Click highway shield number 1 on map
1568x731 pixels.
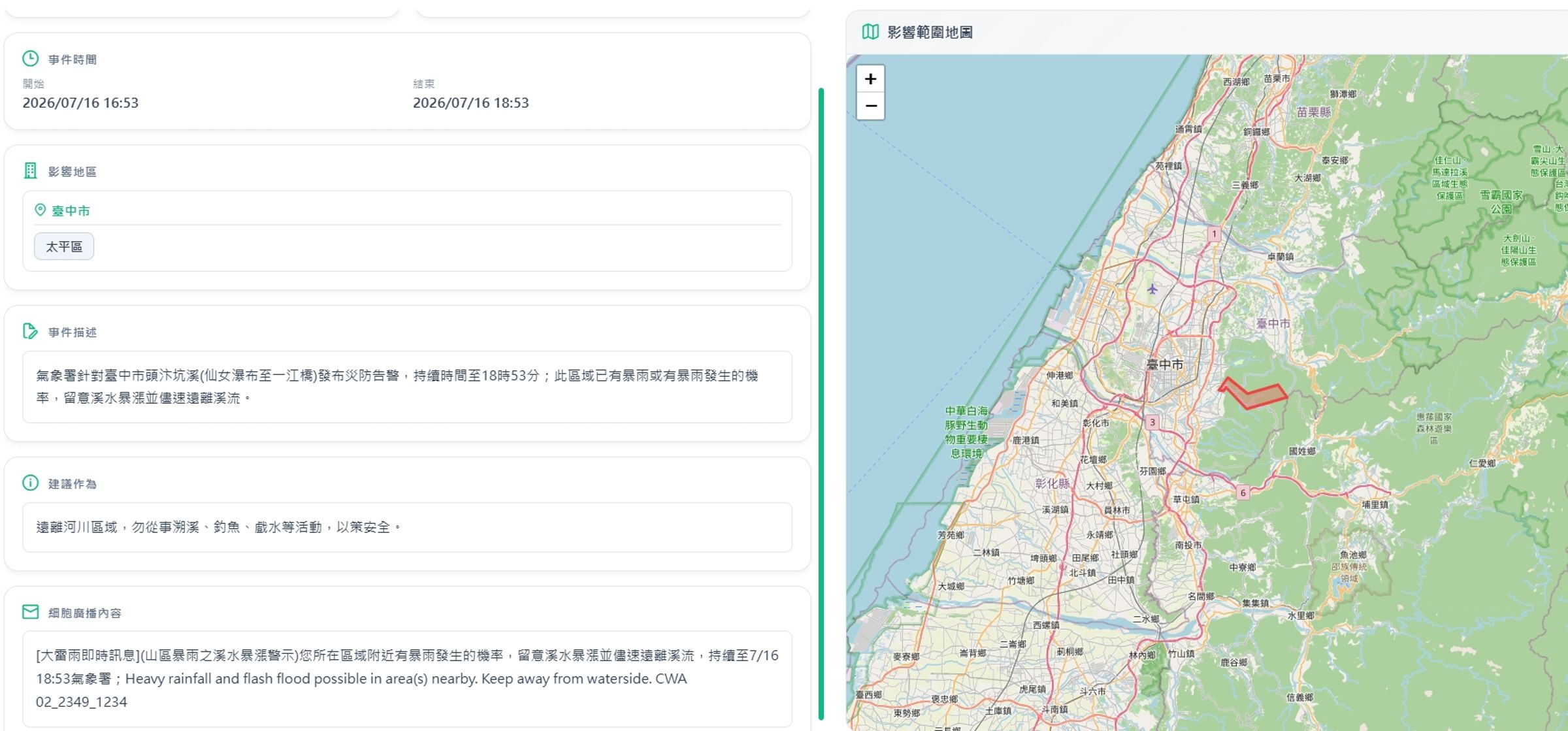(1214, 234)
